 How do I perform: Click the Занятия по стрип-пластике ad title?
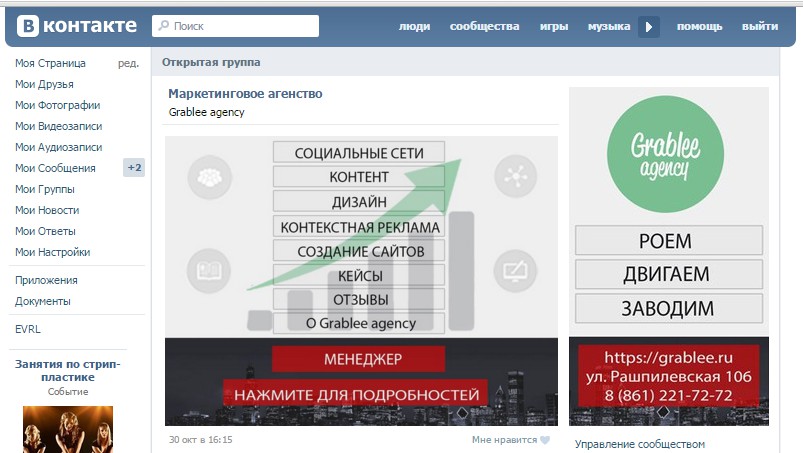pyautogui.click(x=68, y=371)
